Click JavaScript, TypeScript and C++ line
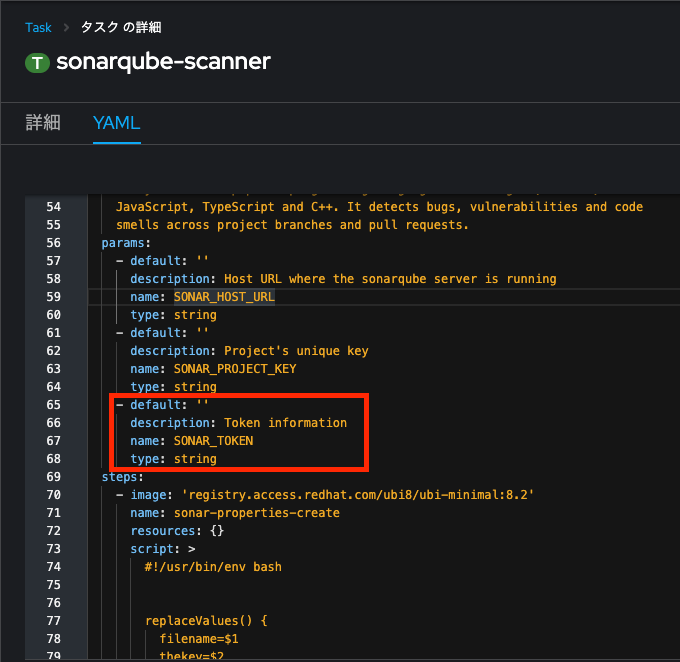 pos(379,207)
